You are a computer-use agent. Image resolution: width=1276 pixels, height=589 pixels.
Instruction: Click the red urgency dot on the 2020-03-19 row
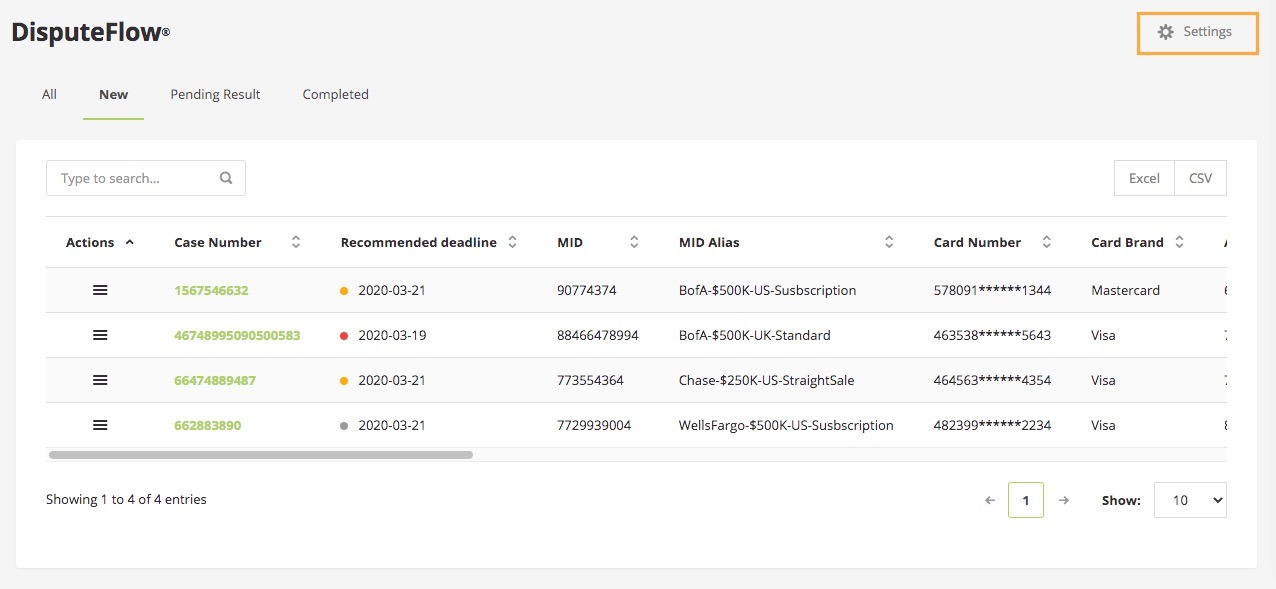[x=344, y=335]
